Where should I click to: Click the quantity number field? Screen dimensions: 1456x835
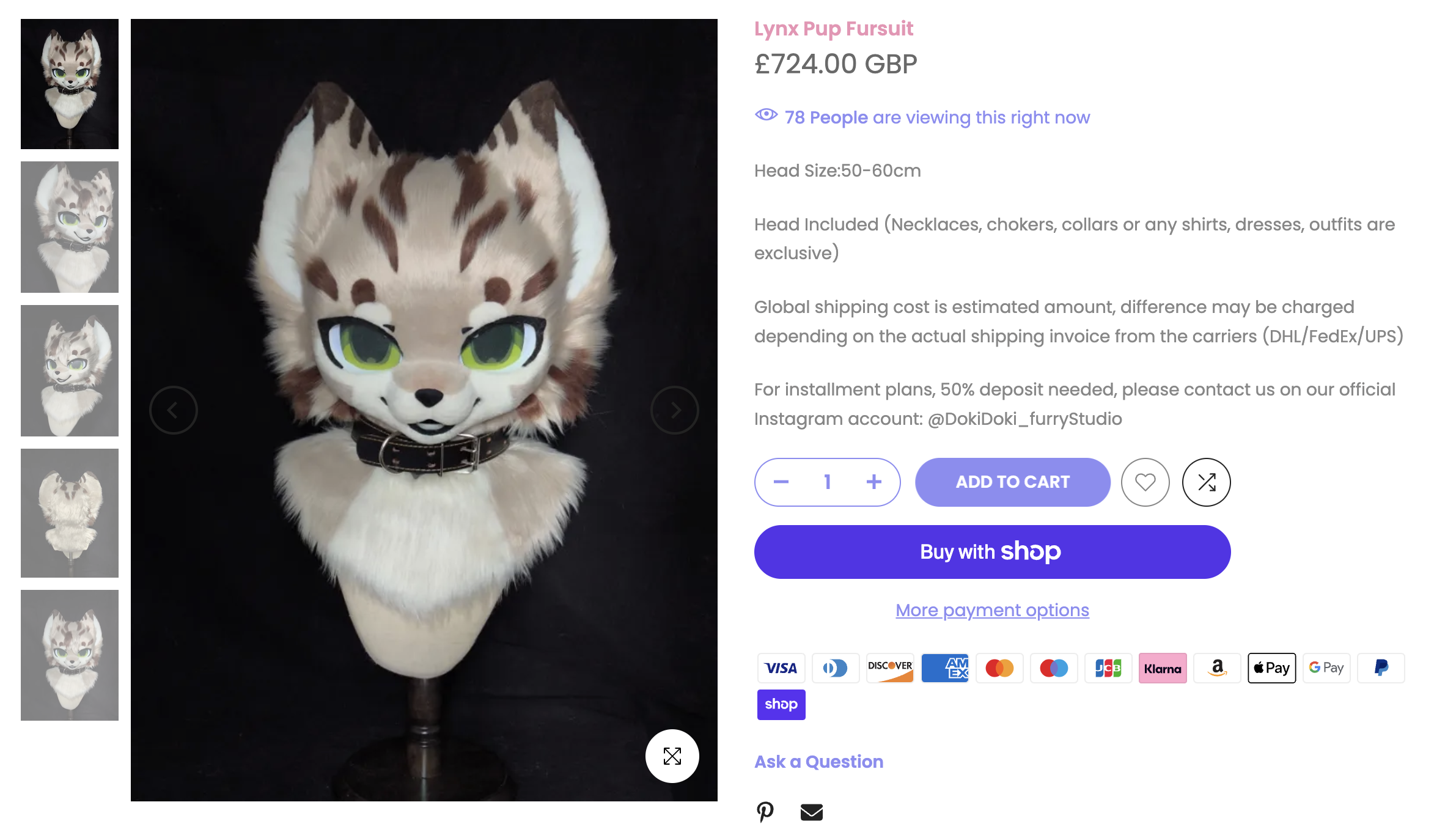click(x=827, y=482)
